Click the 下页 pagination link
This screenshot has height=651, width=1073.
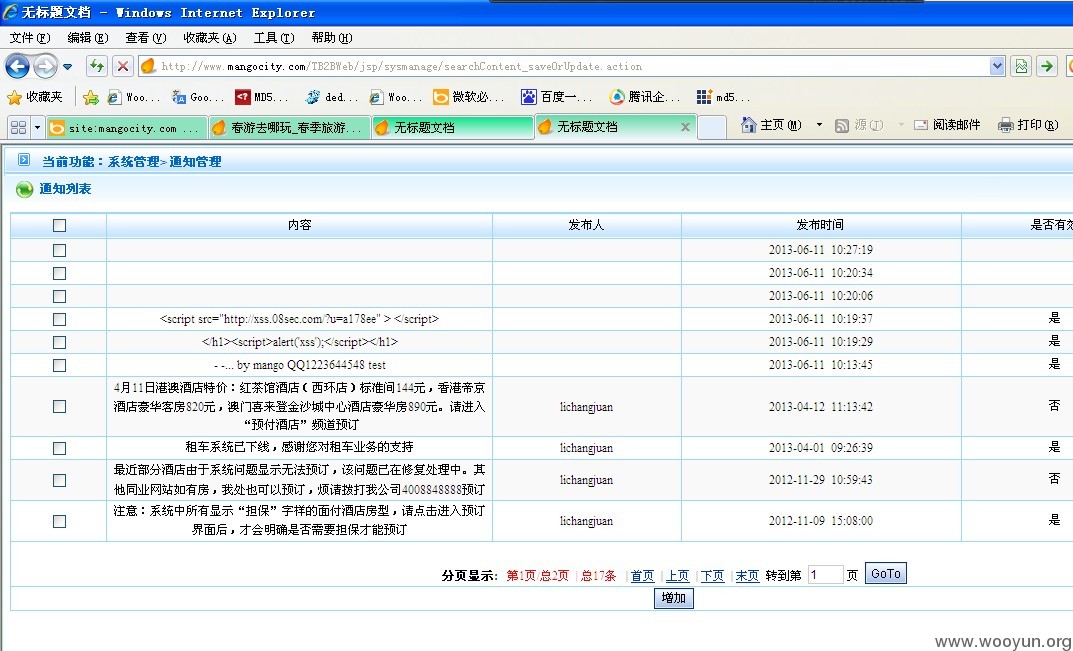pos(712,576)
